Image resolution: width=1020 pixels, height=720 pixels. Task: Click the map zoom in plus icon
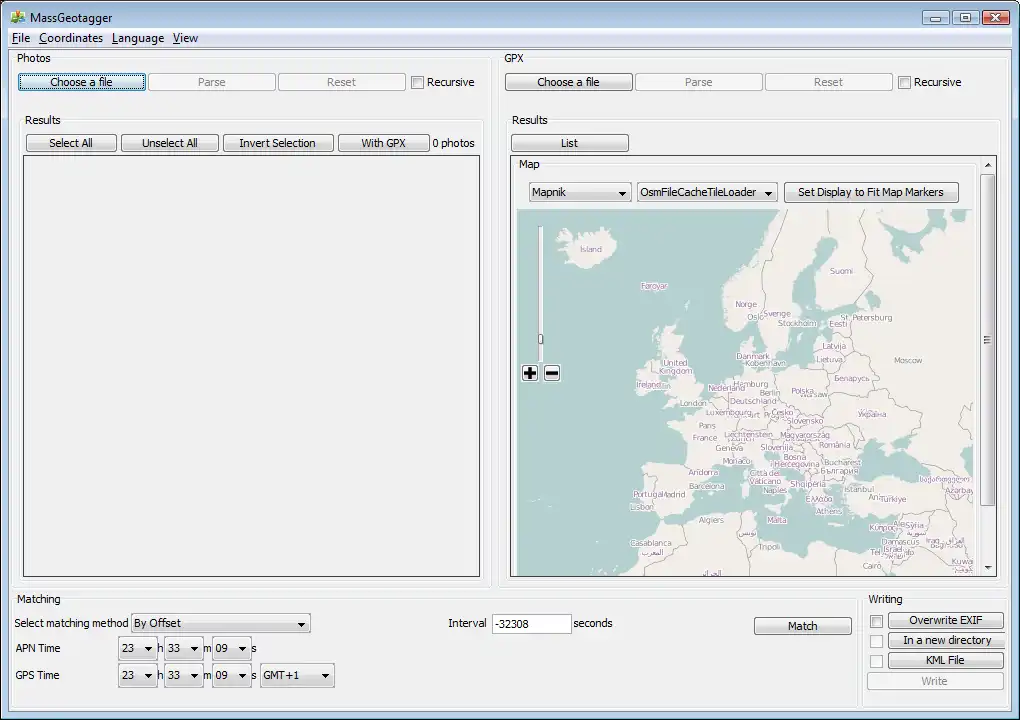[530, 373]
